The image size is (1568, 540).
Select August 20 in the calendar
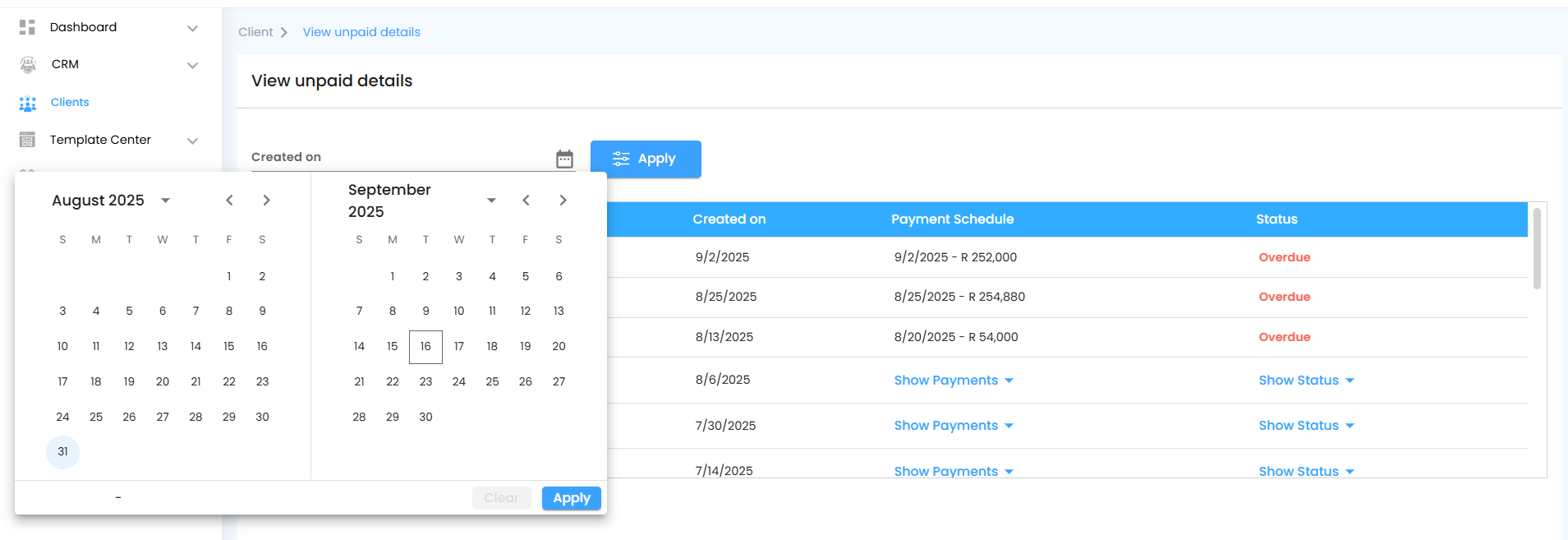(x=163, y=382)
